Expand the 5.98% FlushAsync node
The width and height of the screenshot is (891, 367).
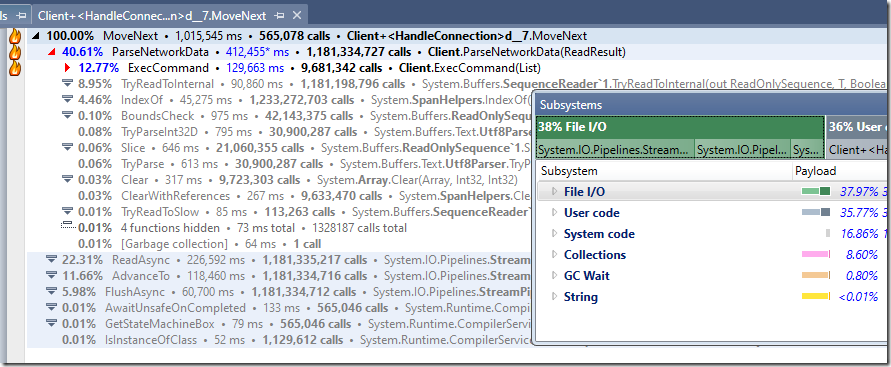(x=52, y=292)
